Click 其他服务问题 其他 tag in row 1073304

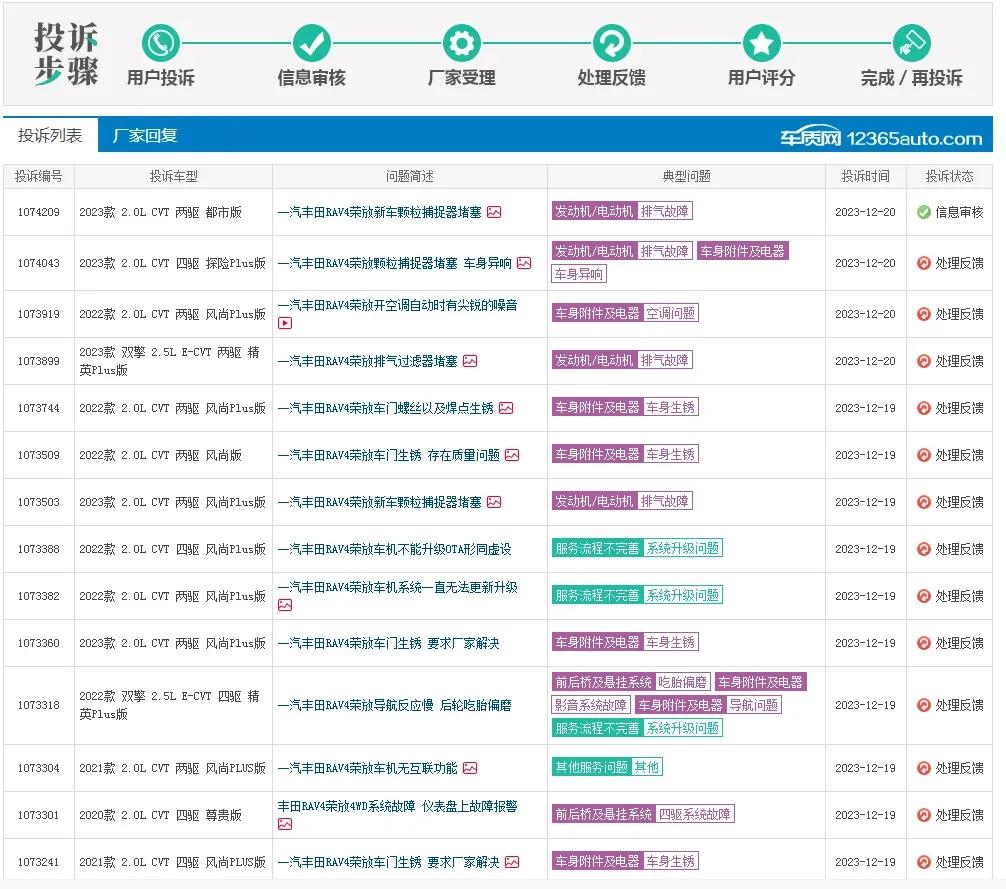tap(607, 766)
